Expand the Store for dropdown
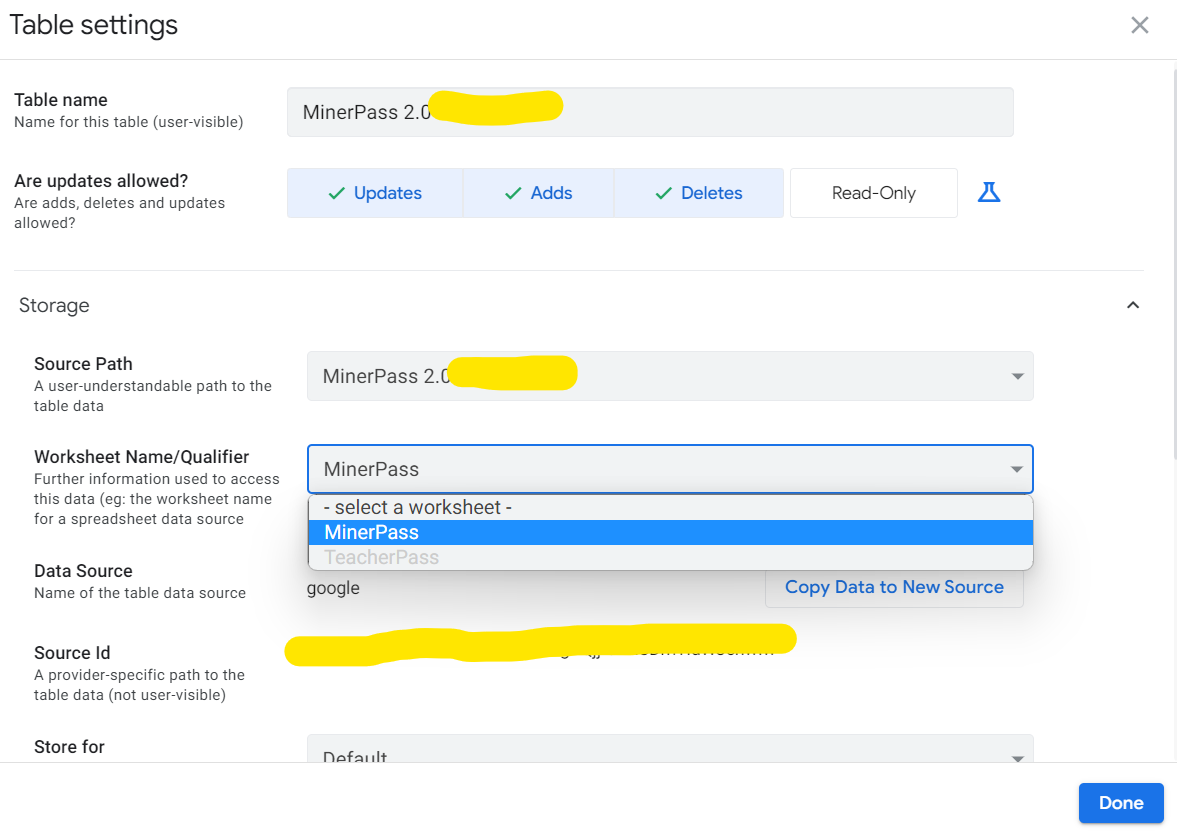This screenshot has height=836, width=1177. click(670, 756)
